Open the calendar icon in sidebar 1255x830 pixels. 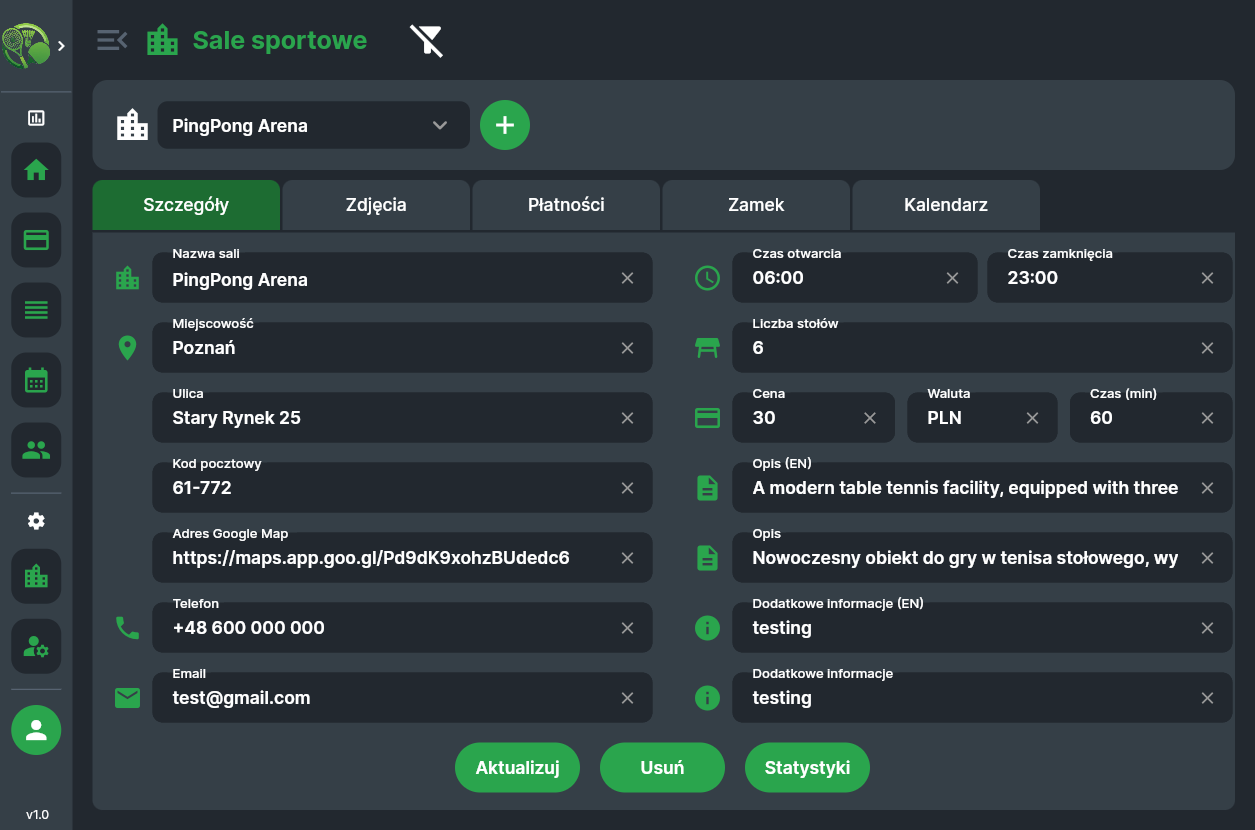(36, 380)
